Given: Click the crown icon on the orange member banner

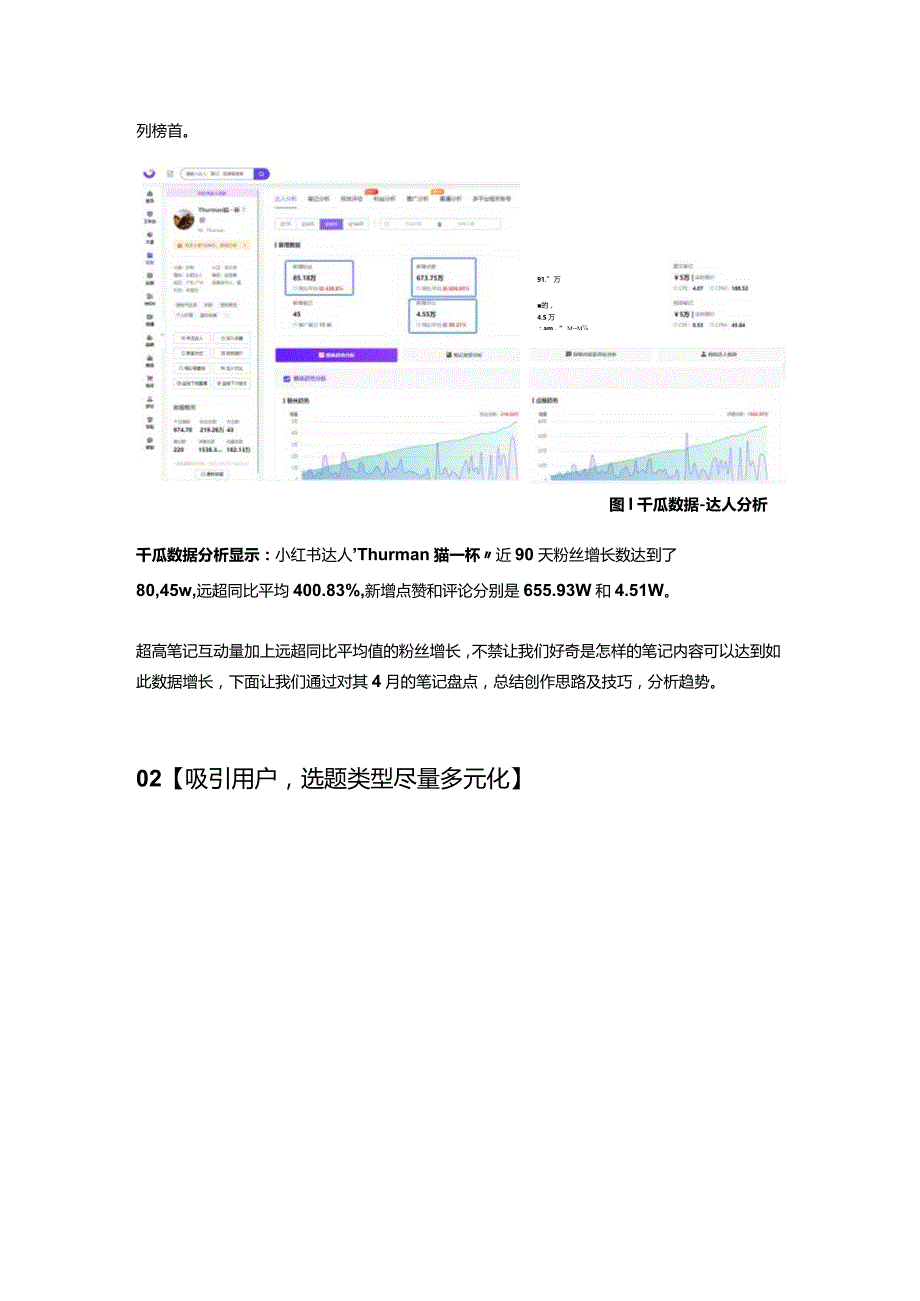Looking at the screenshot, I should coord(182,245).
